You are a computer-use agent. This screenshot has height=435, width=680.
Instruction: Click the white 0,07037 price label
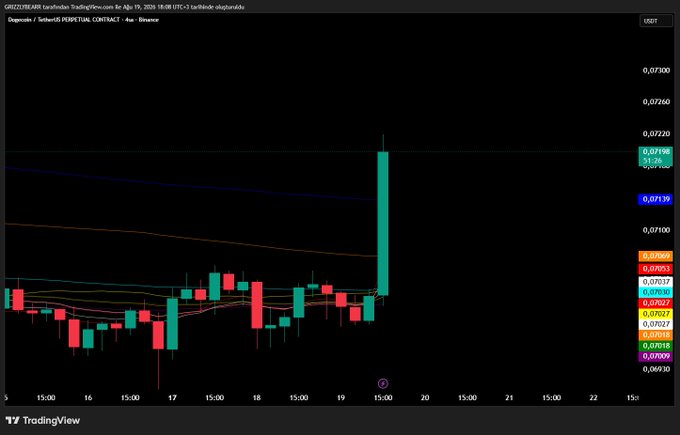tap(656, 281)
